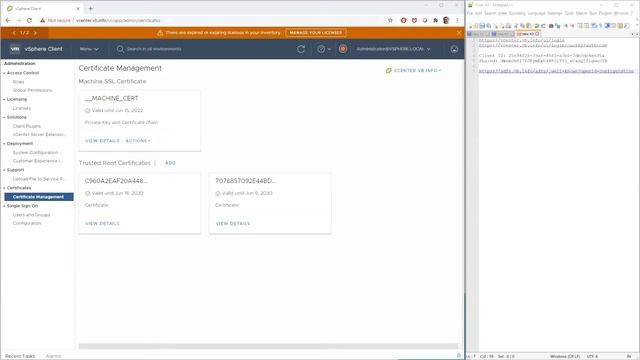Screen dimensions: 640x360
Task: Open Chrome three-dot menu
Action: (457, 20)
